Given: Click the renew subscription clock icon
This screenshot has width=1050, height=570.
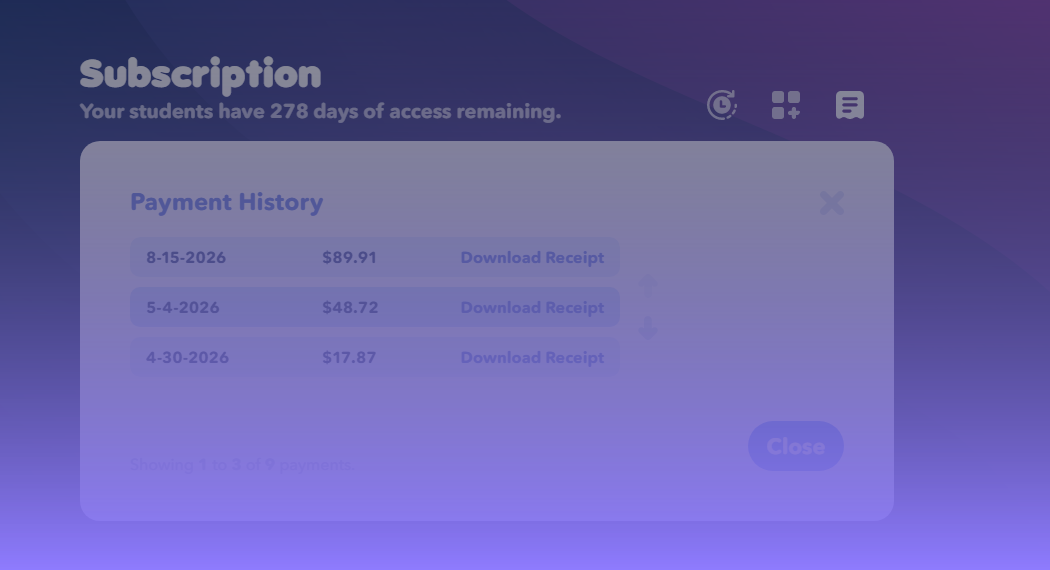Looking at the screenshot, I should (x=722, y=105).
